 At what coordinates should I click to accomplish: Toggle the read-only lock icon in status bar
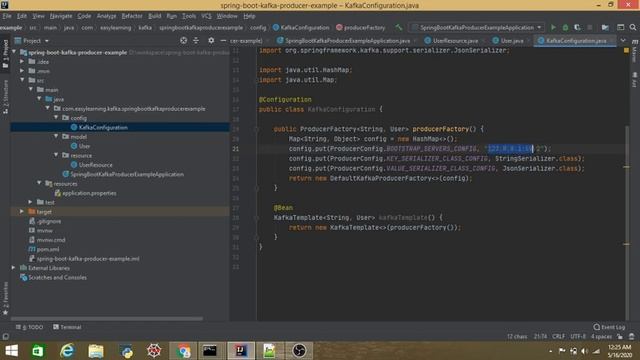[x=620, y=337]
